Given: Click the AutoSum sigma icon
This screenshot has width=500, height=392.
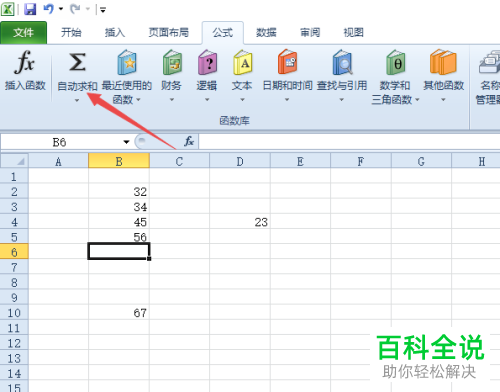Looking at the screenshot, I should pos(77,62).
